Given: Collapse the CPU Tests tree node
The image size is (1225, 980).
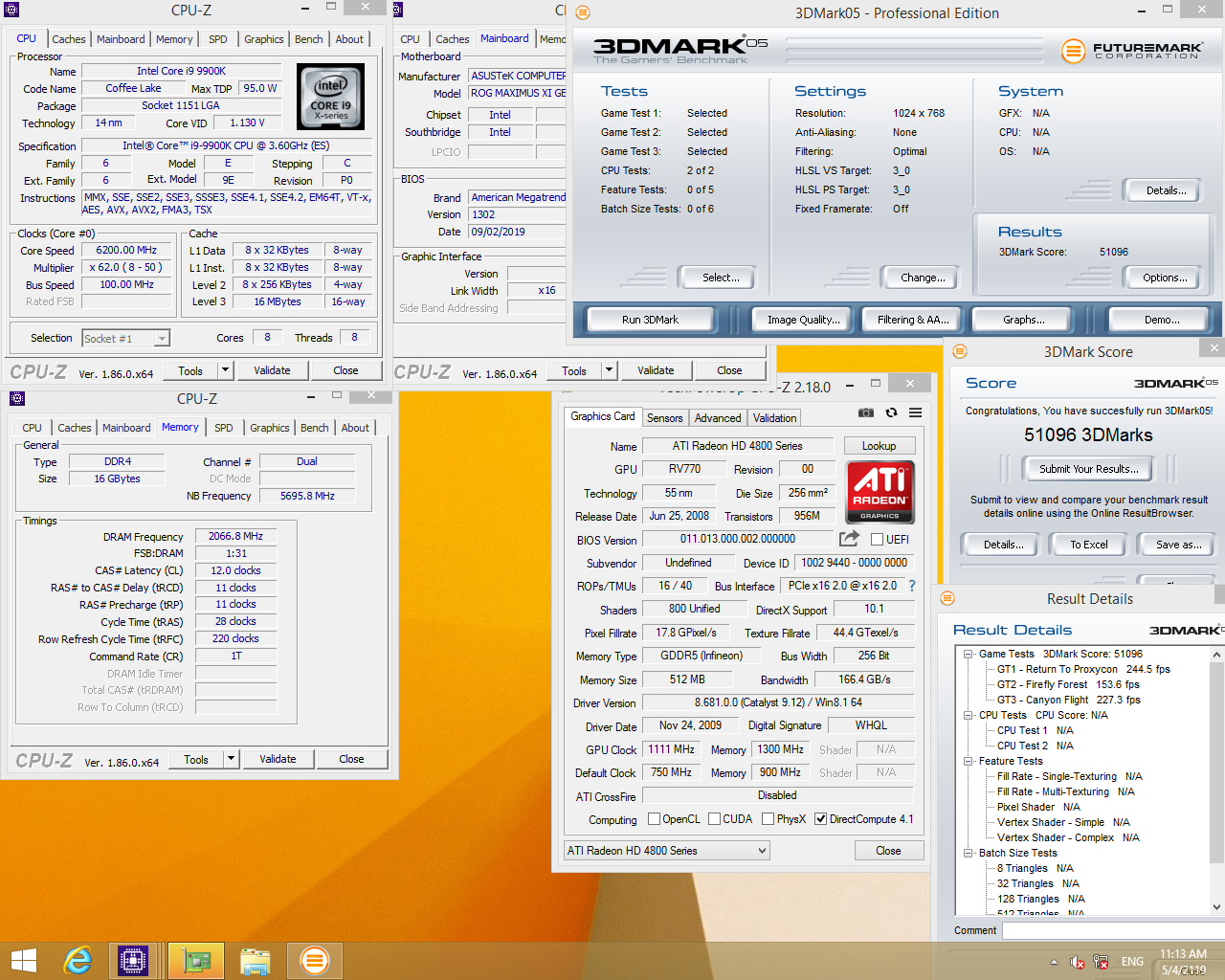Looking at the screenshot, I should tap(968, 715).
